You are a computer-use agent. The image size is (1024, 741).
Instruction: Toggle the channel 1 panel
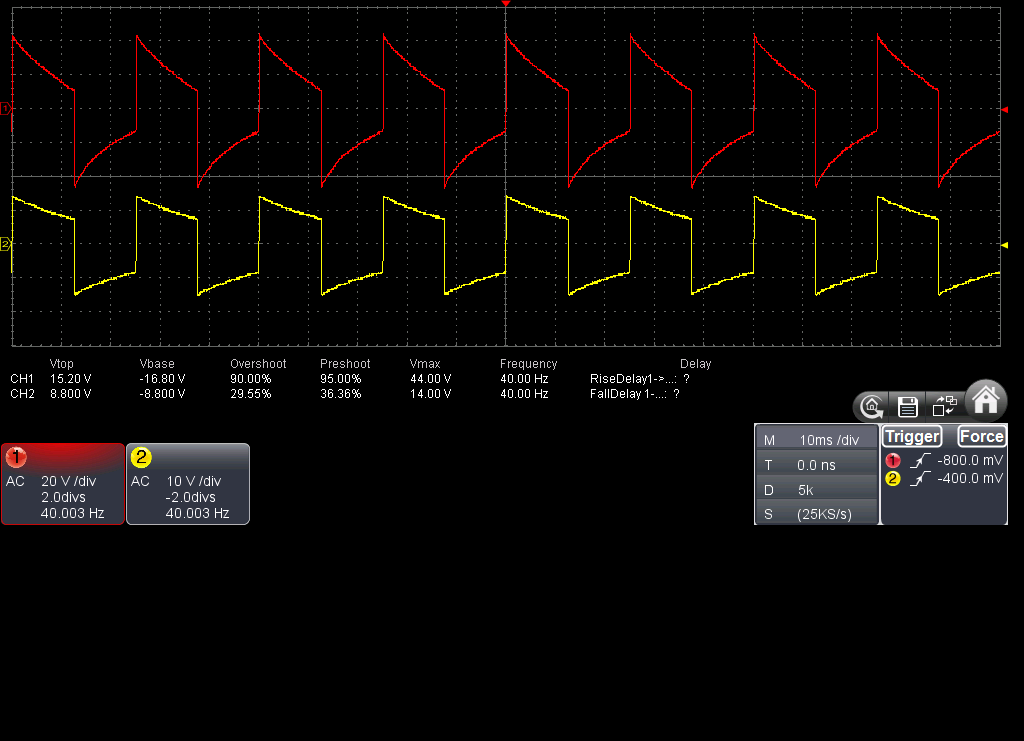tap(63, 484)
